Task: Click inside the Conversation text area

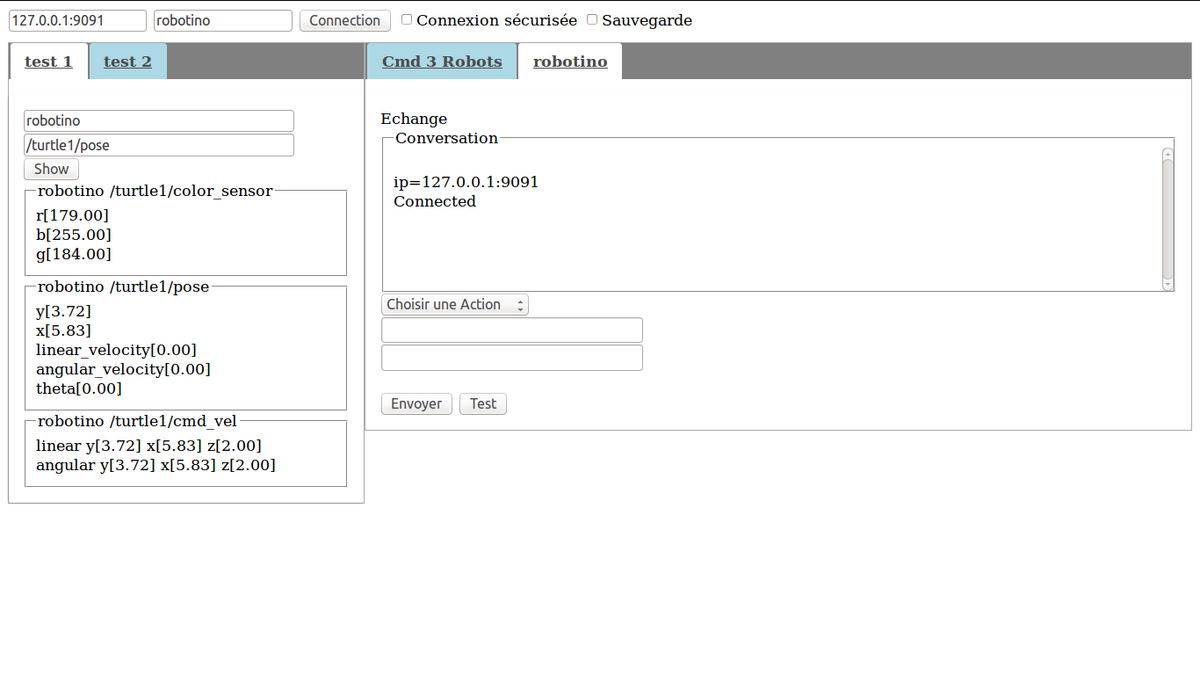Action: point(770,240)
